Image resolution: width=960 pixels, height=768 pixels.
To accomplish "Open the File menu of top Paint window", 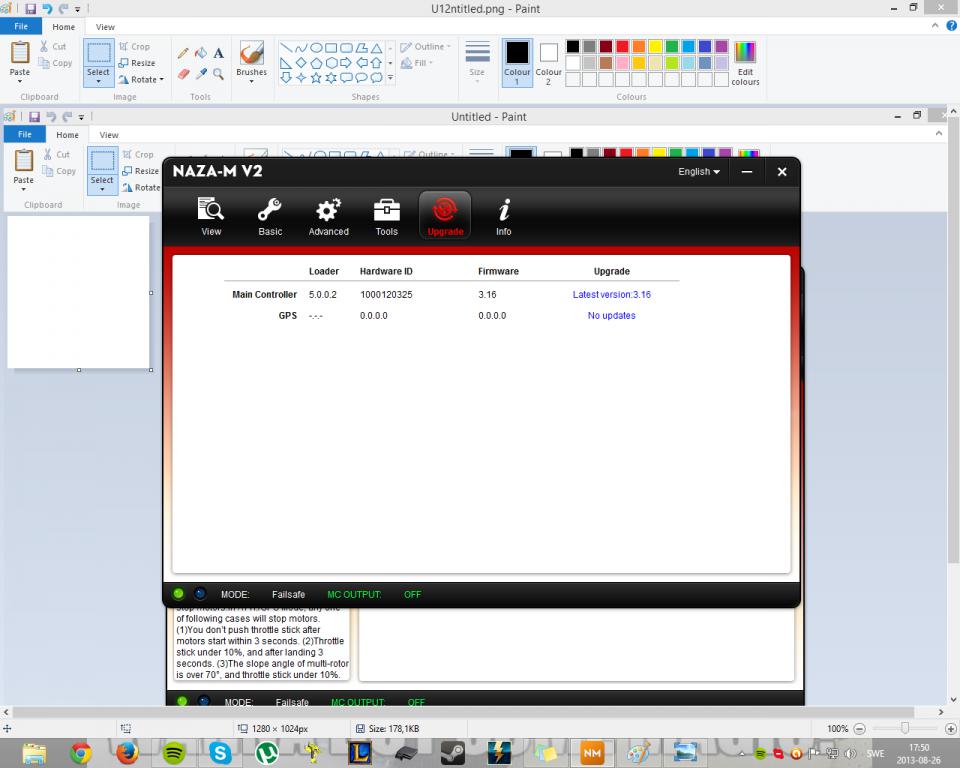I will tap(21, 26).
